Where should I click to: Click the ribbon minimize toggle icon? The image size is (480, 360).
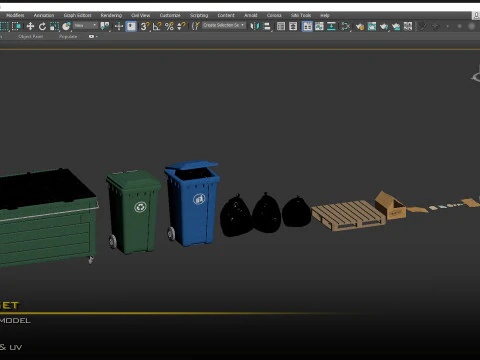pos(91,36)
